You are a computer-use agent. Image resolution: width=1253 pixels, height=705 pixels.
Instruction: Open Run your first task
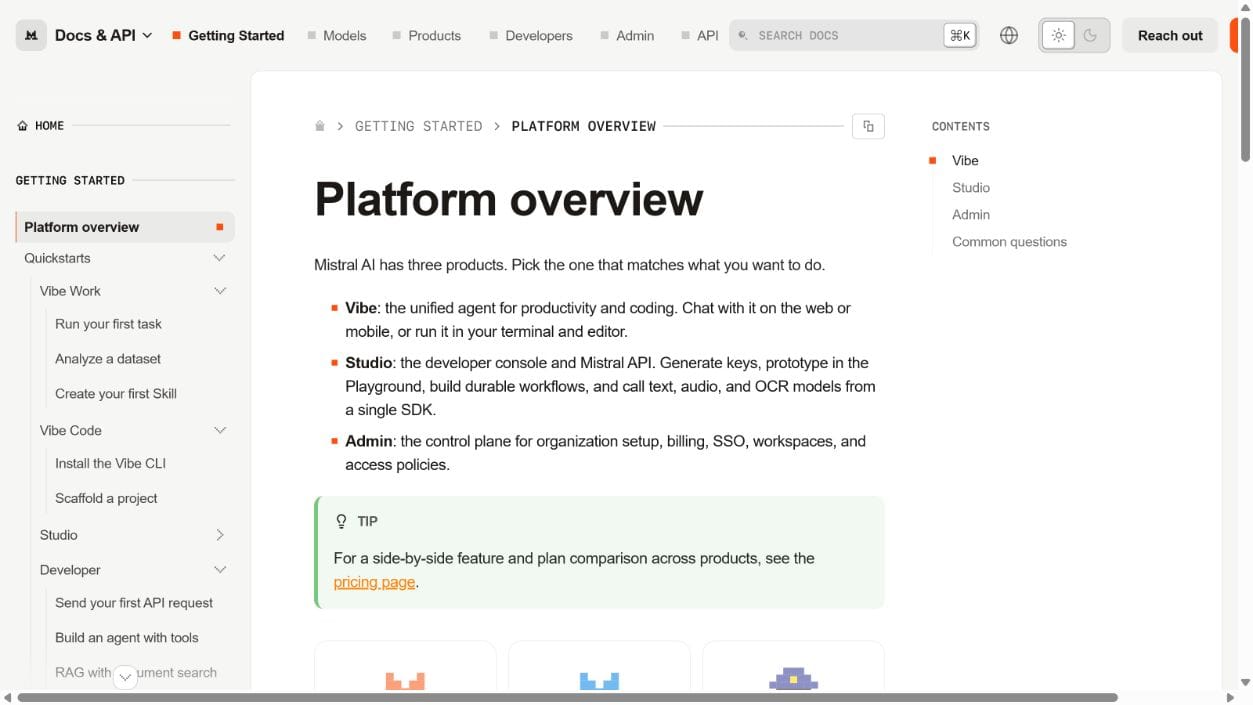click(x=108, y=324)
